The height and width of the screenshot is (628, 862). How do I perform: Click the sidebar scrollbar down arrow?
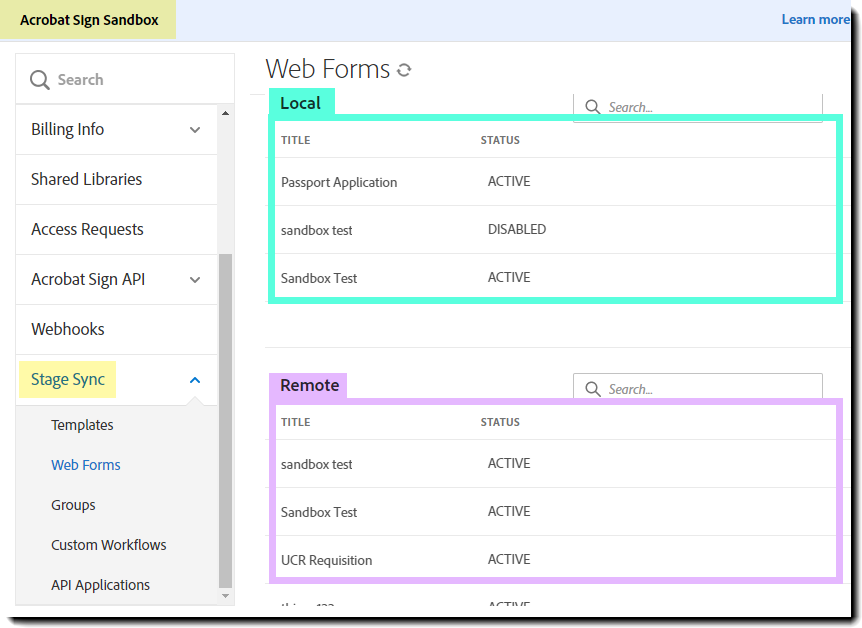point(225,596)
